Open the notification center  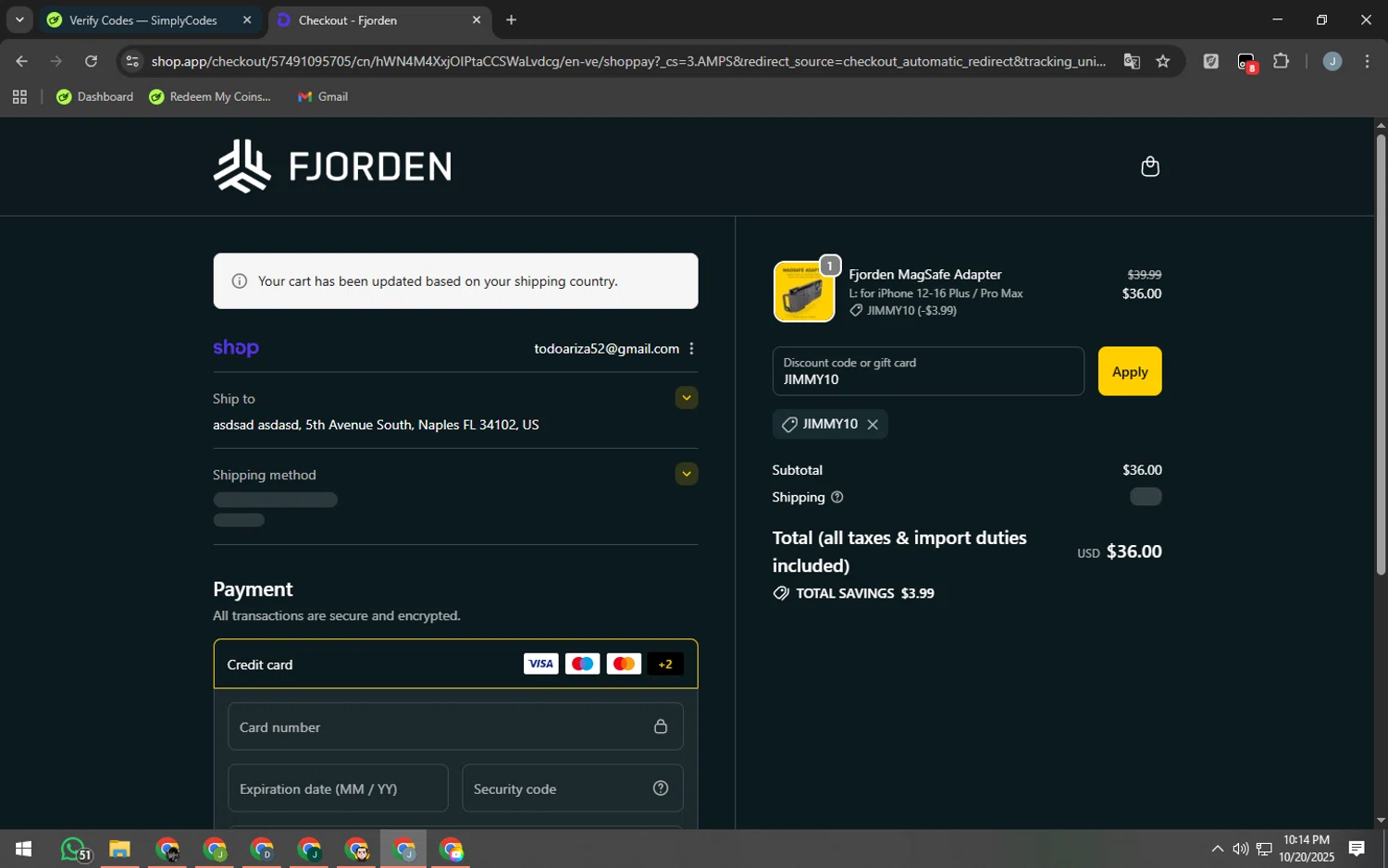1357,849
